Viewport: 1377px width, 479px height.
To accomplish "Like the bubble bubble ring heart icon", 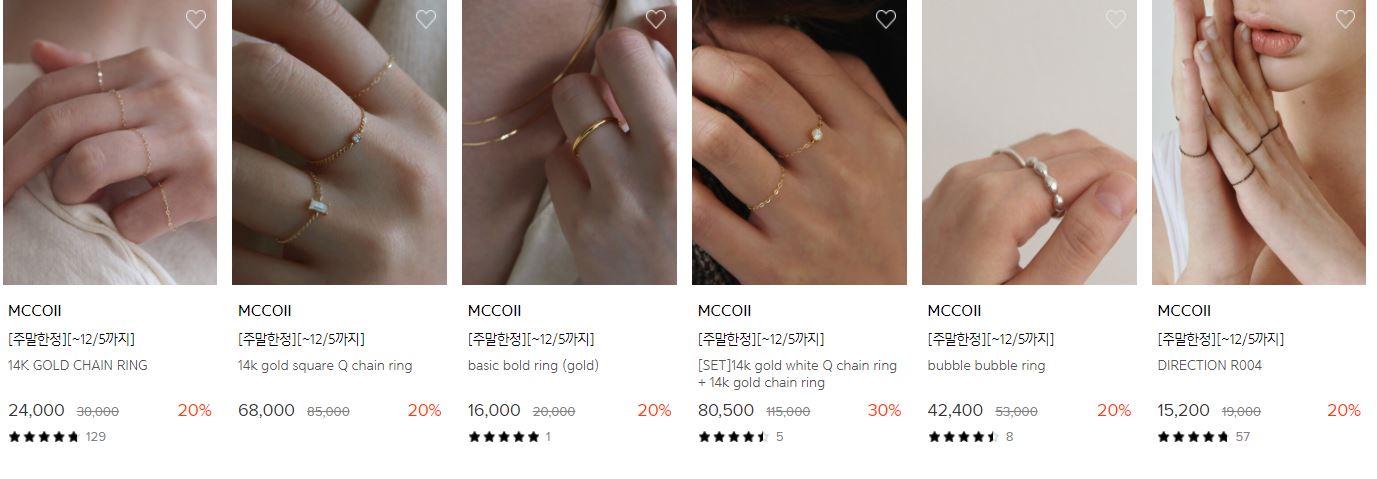I will pyautogui.click(x=1116, y=19).
